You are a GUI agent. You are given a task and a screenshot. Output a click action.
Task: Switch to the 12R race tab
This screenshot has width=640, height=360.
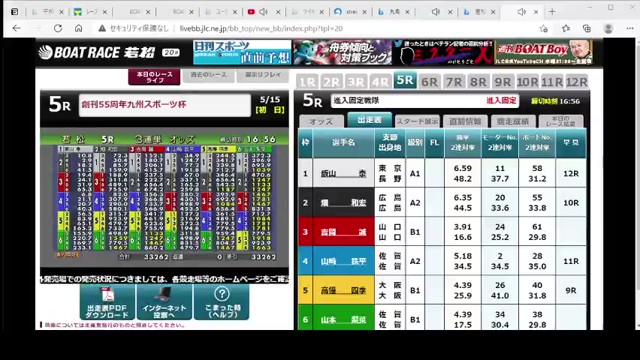click(x=576, y=82)
